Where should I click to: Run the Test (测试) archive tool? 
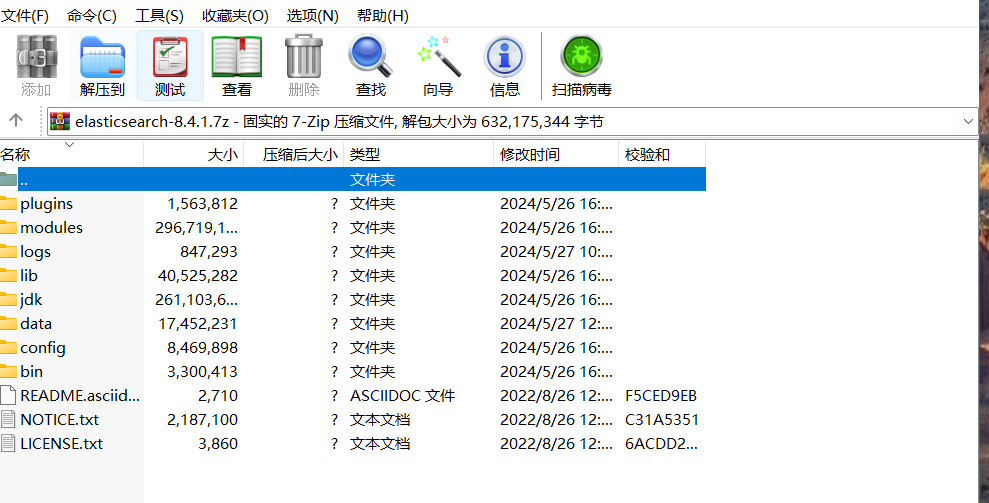[x=170, y=57]
